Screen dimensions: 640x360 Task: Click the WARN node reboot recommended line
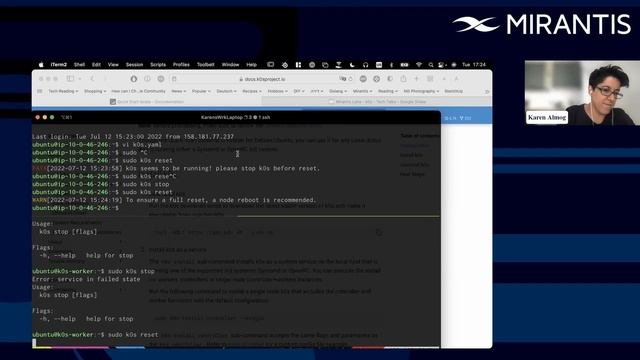(x=174, y=200)
